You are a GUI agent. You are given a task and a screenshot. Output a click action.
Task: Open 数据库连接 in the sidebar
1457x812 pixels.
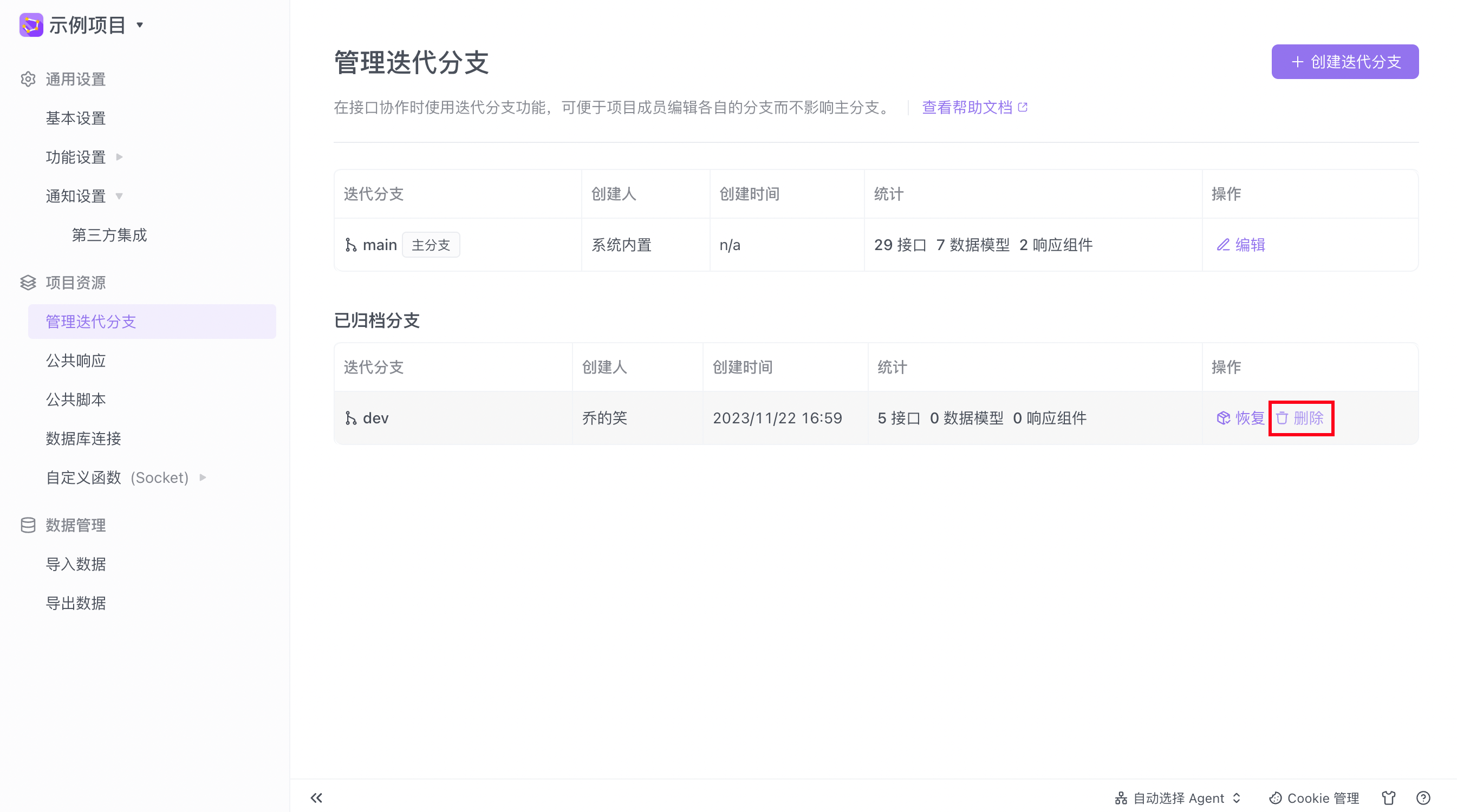point(83,438)
